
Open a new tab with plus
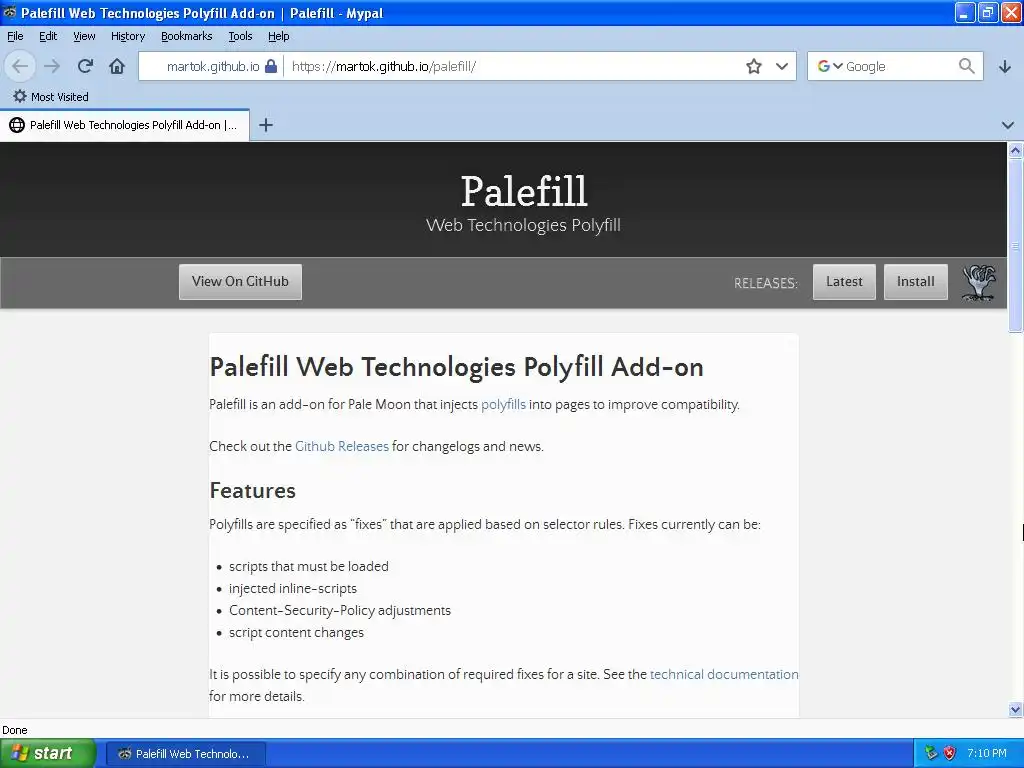pyautogui.click(x=266, y=125)
